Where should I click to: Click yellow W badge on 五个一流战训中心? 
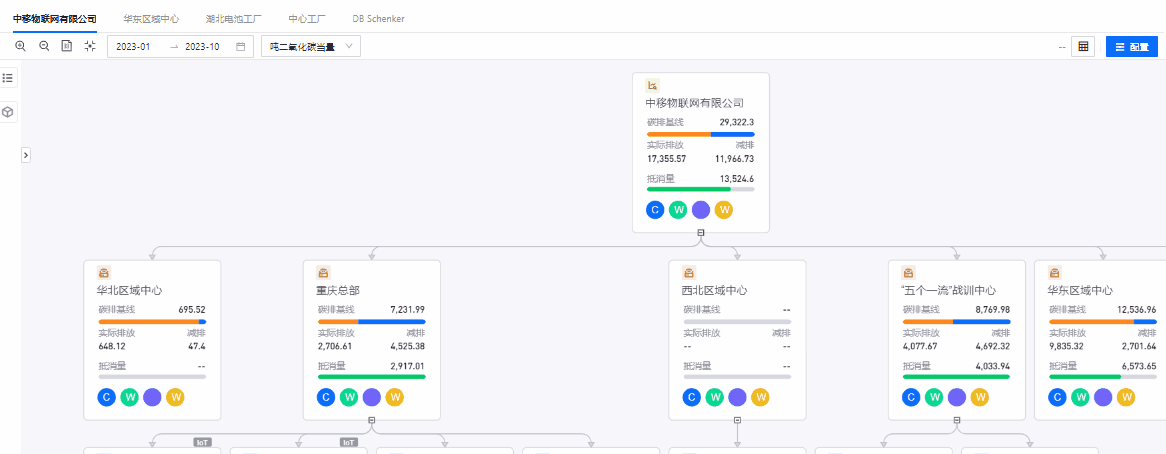(979, 397)
